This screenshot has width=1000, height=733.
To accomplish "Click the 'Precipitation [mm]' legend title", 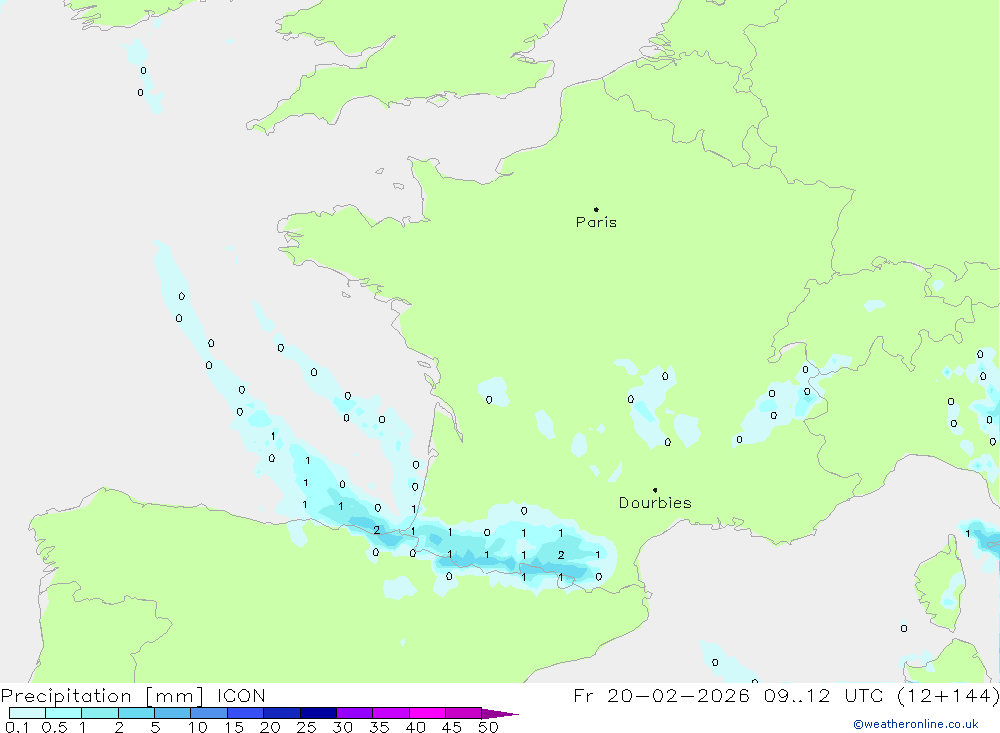I will coord(103,696).
